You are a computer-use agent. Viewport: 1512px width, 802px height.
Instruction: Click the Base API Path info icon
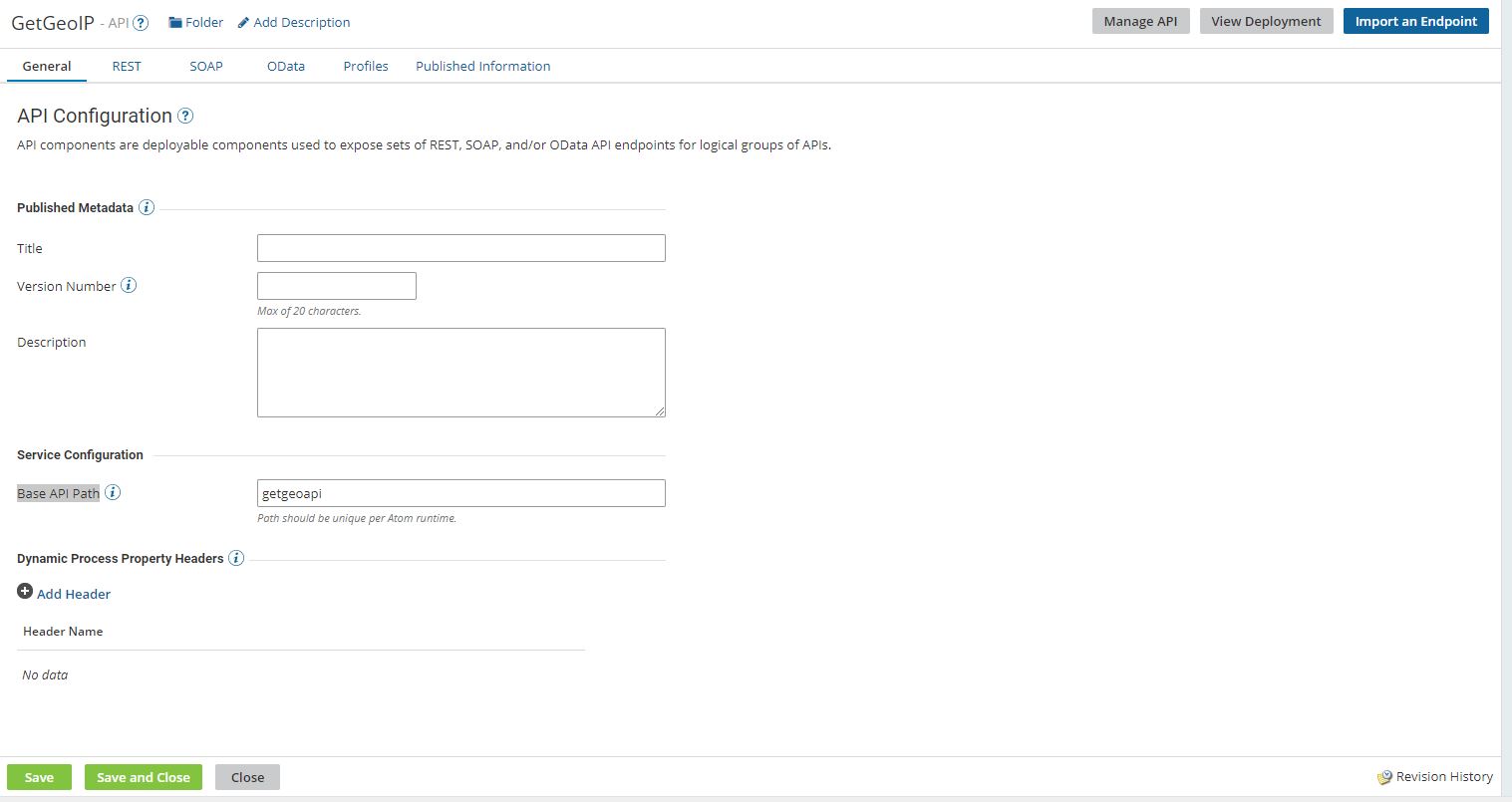point(113,491)
